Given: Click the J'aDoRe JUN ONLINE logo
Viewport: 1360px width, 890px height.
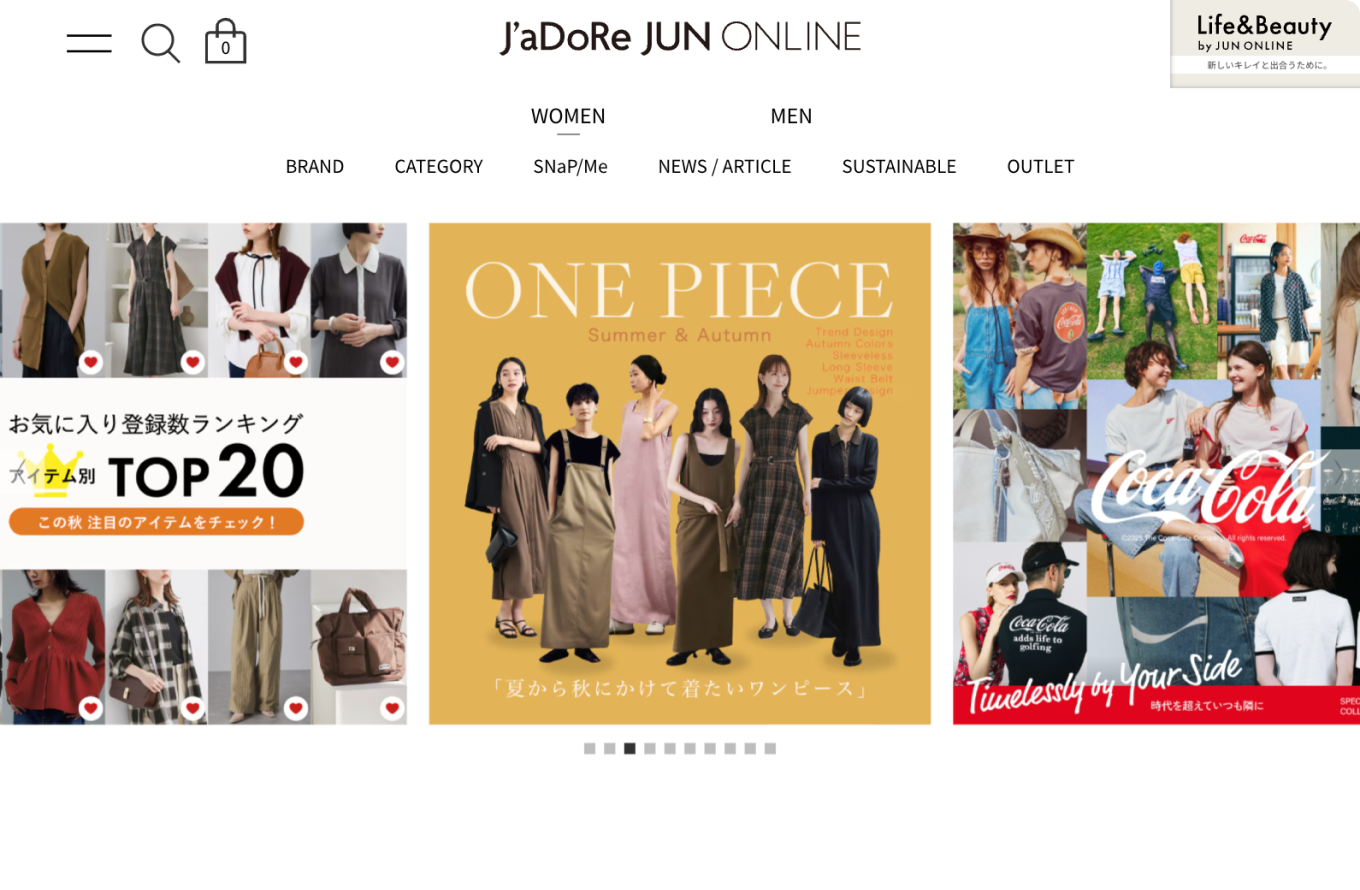Looking at the screenshot, I should (680, 37).
